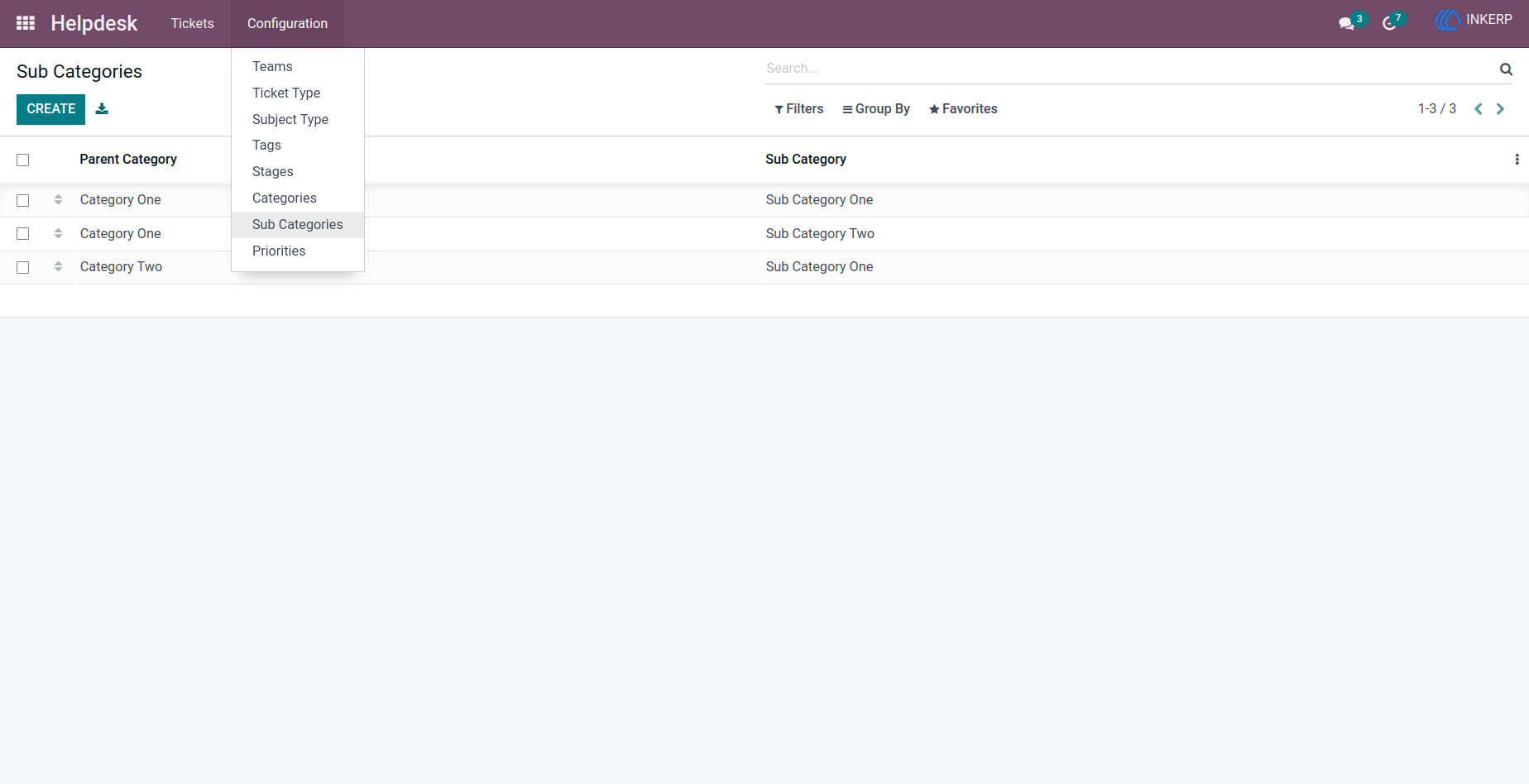Viewport: 1529px width, 784px height.
Task: Check the Category One / Sub Category One row
Action: (x=23, y=200)
